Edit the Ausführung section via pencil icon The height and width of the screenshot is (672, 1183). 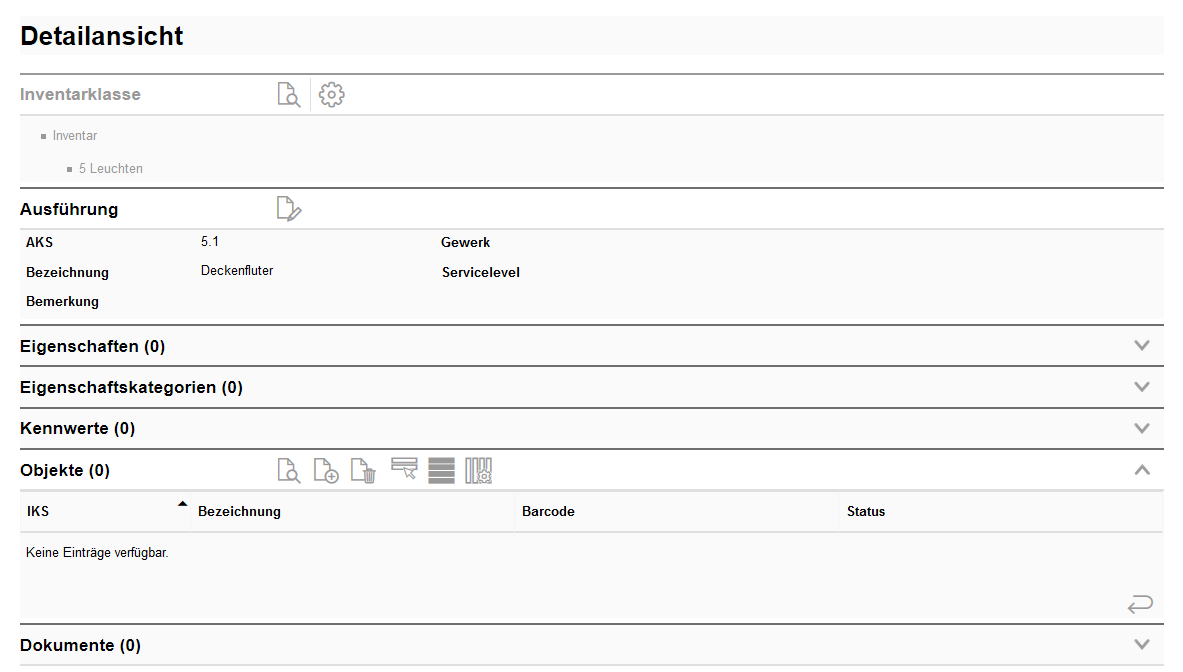288,209
